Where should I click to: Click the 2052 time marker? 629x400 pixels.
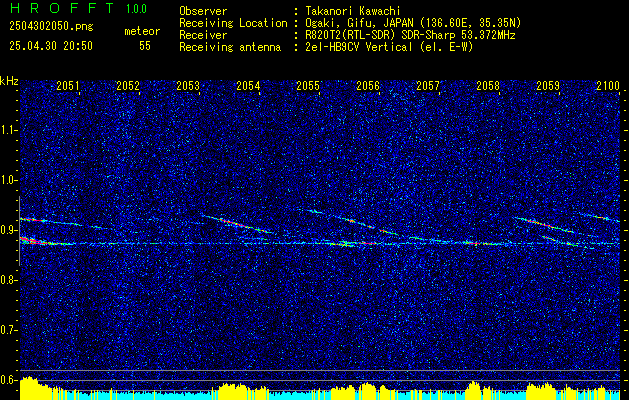128,86
